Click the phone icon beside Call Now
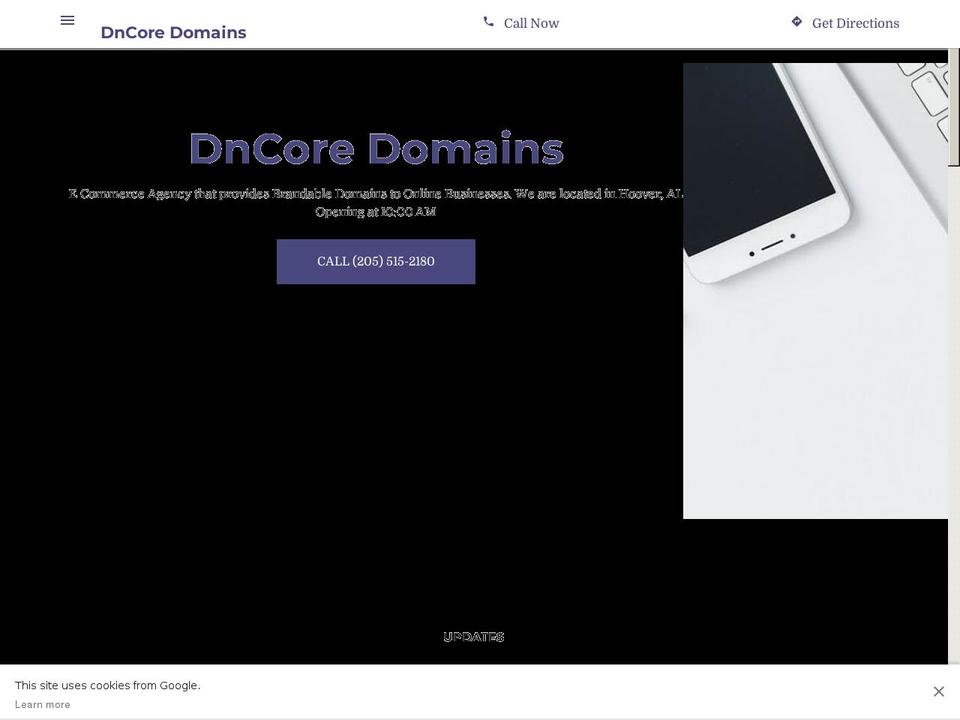 [x=489, y=22]
